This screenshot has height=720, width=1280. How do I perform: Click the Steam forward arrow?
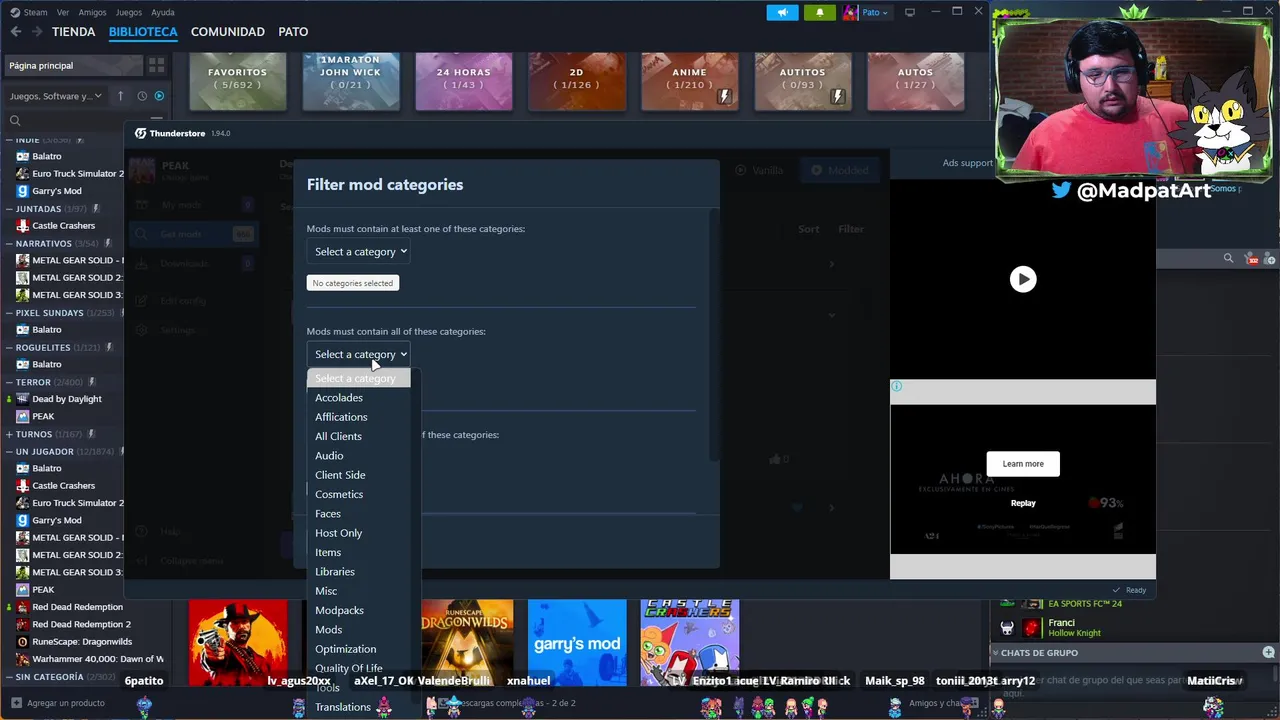(36, 32)
